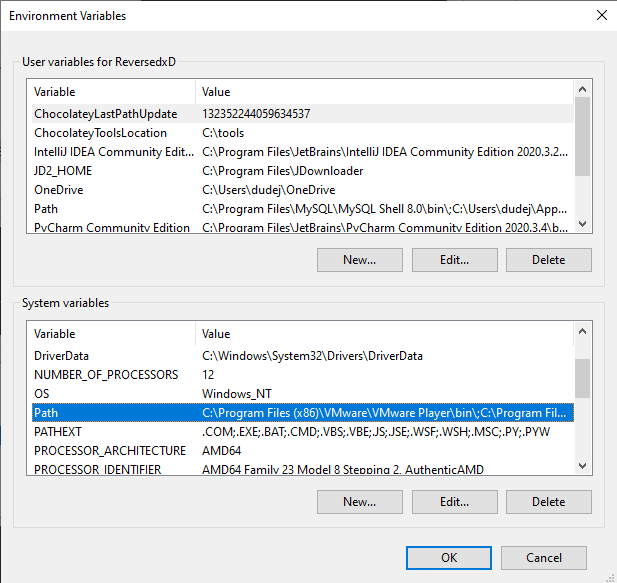Click up arrow of system variables scrollbar
The image size is (617, 583).
(582, 331)
